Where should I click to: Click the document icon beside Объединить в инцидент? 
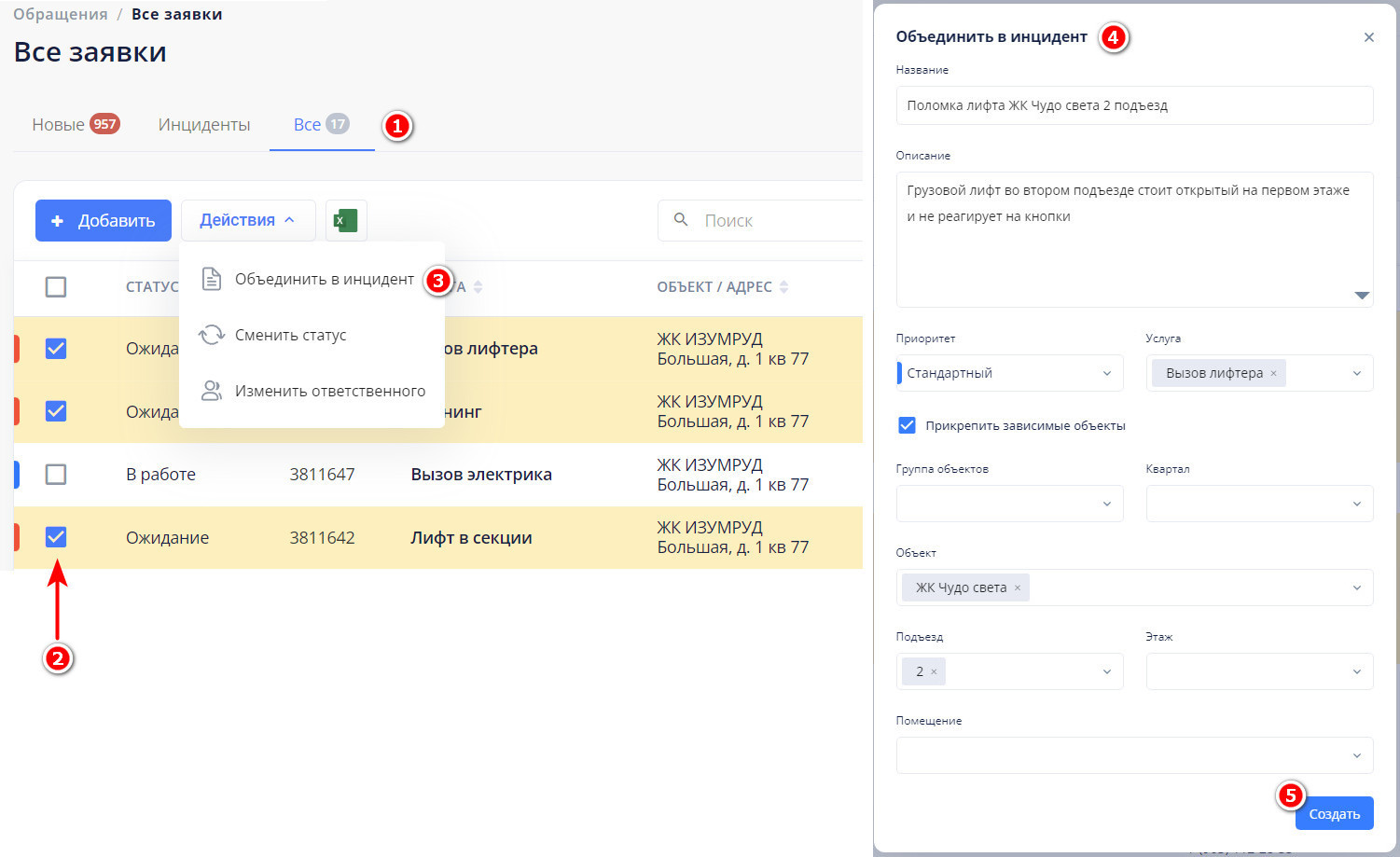(212, 279)
